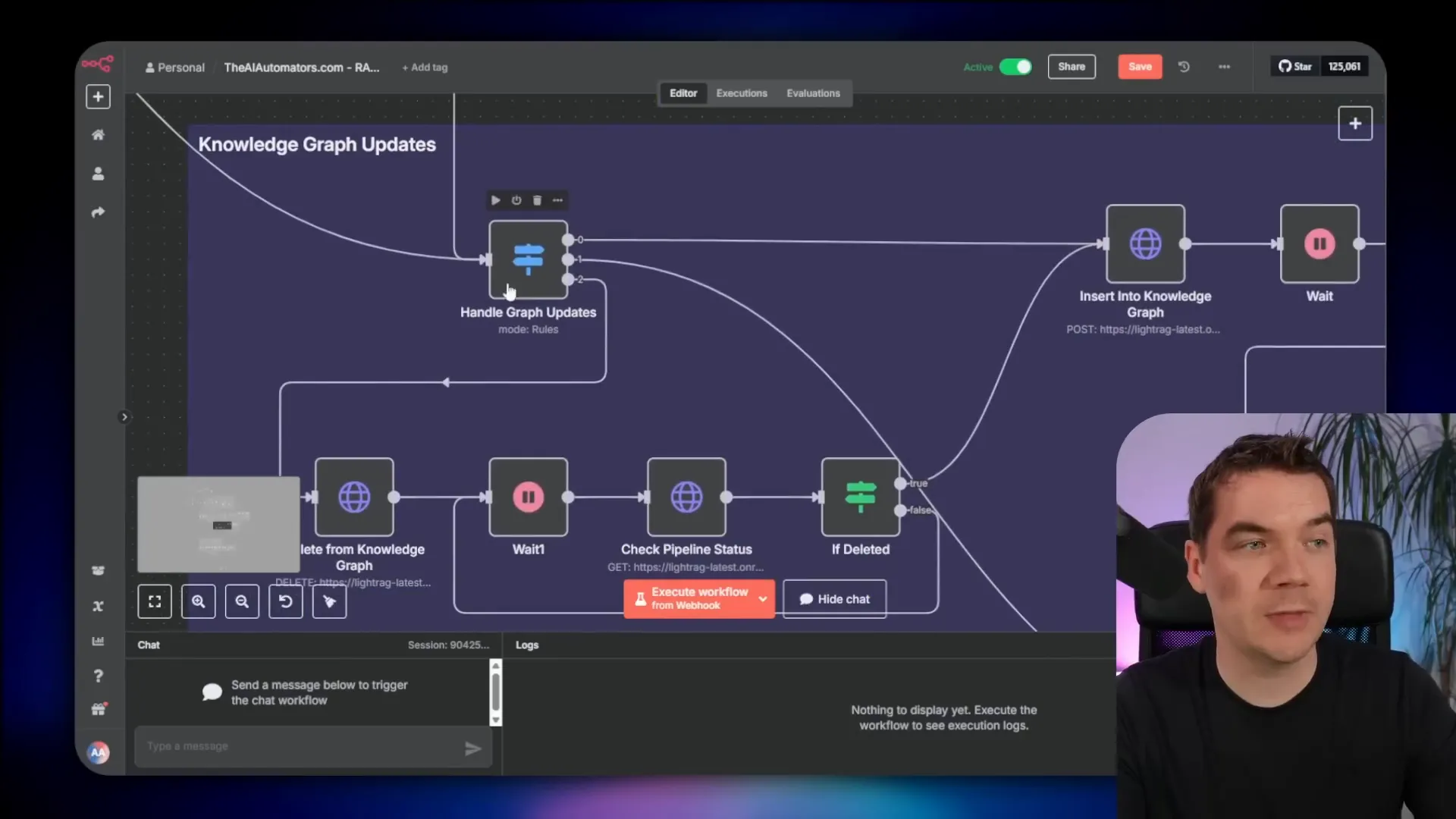
Task: Click the AA user avatar
Action: 99,752
